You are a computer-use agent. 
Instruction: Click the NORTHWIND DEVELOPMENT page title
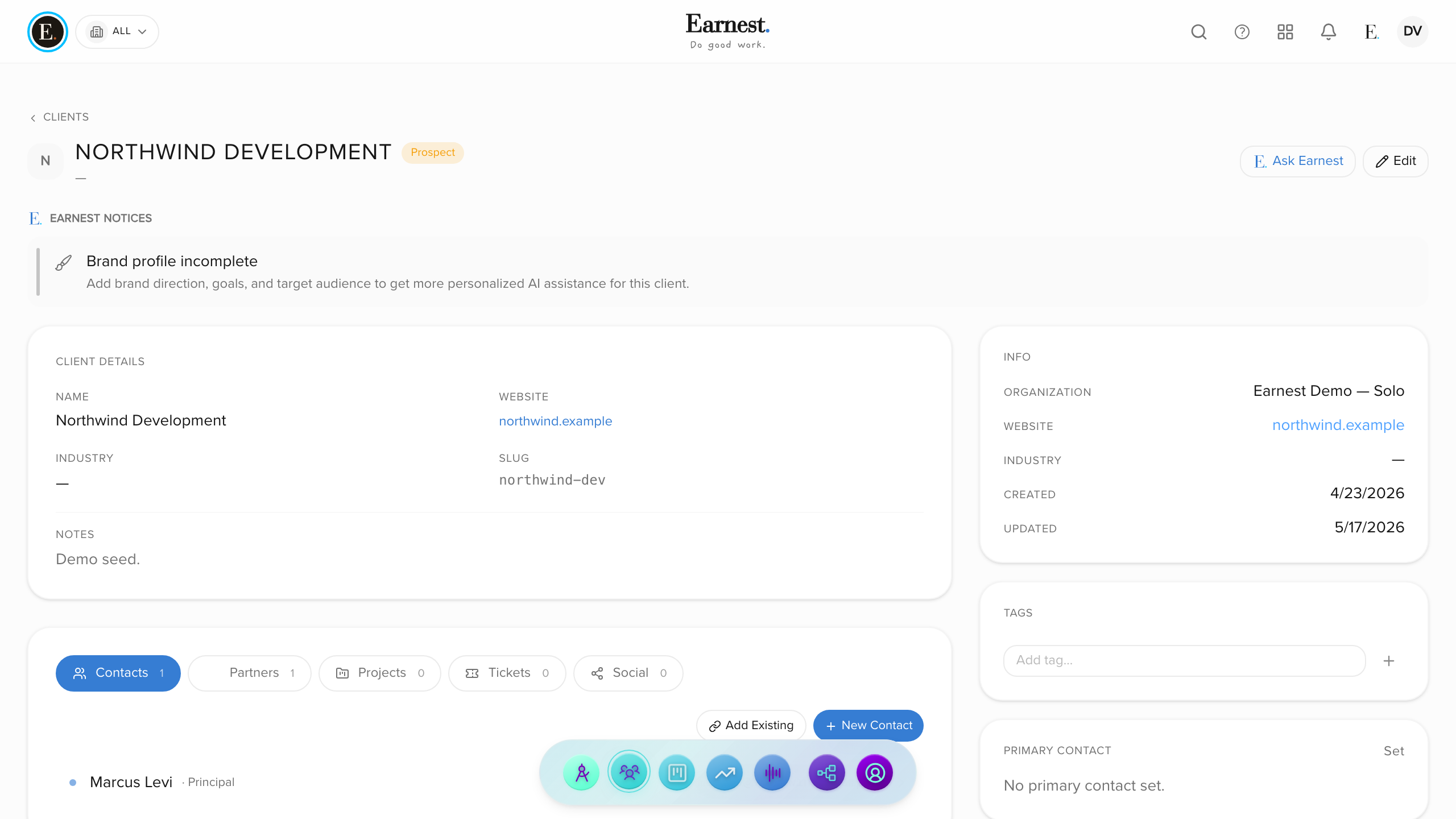(233, 152)
